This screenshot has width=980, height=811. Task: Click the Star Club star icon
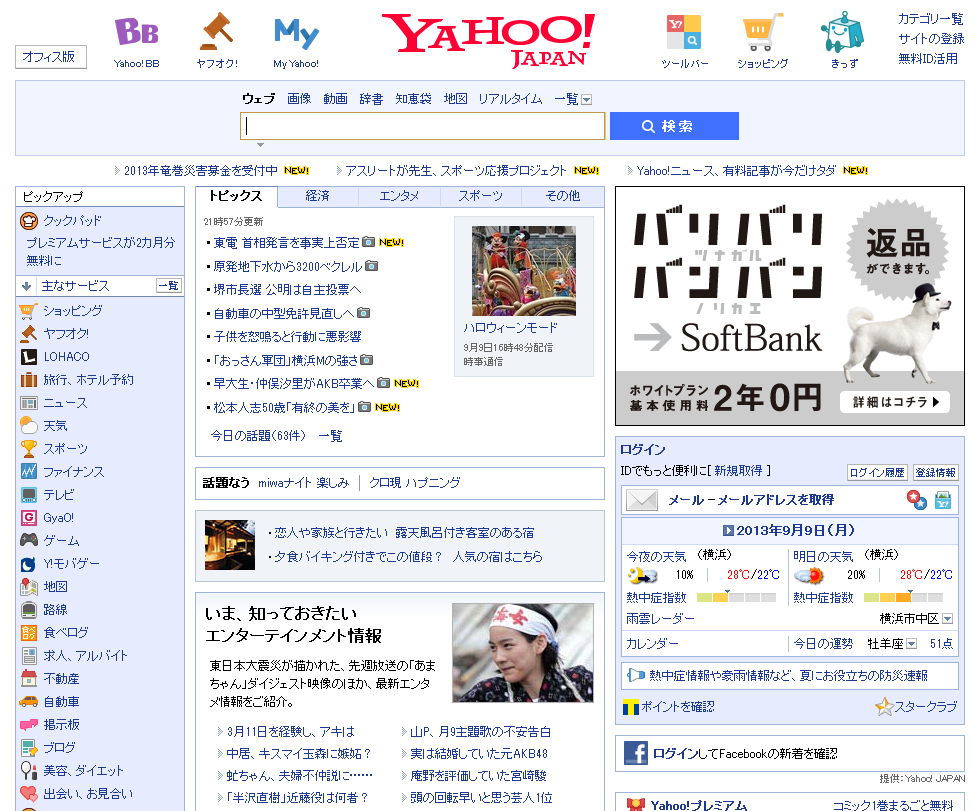(884, 707)
